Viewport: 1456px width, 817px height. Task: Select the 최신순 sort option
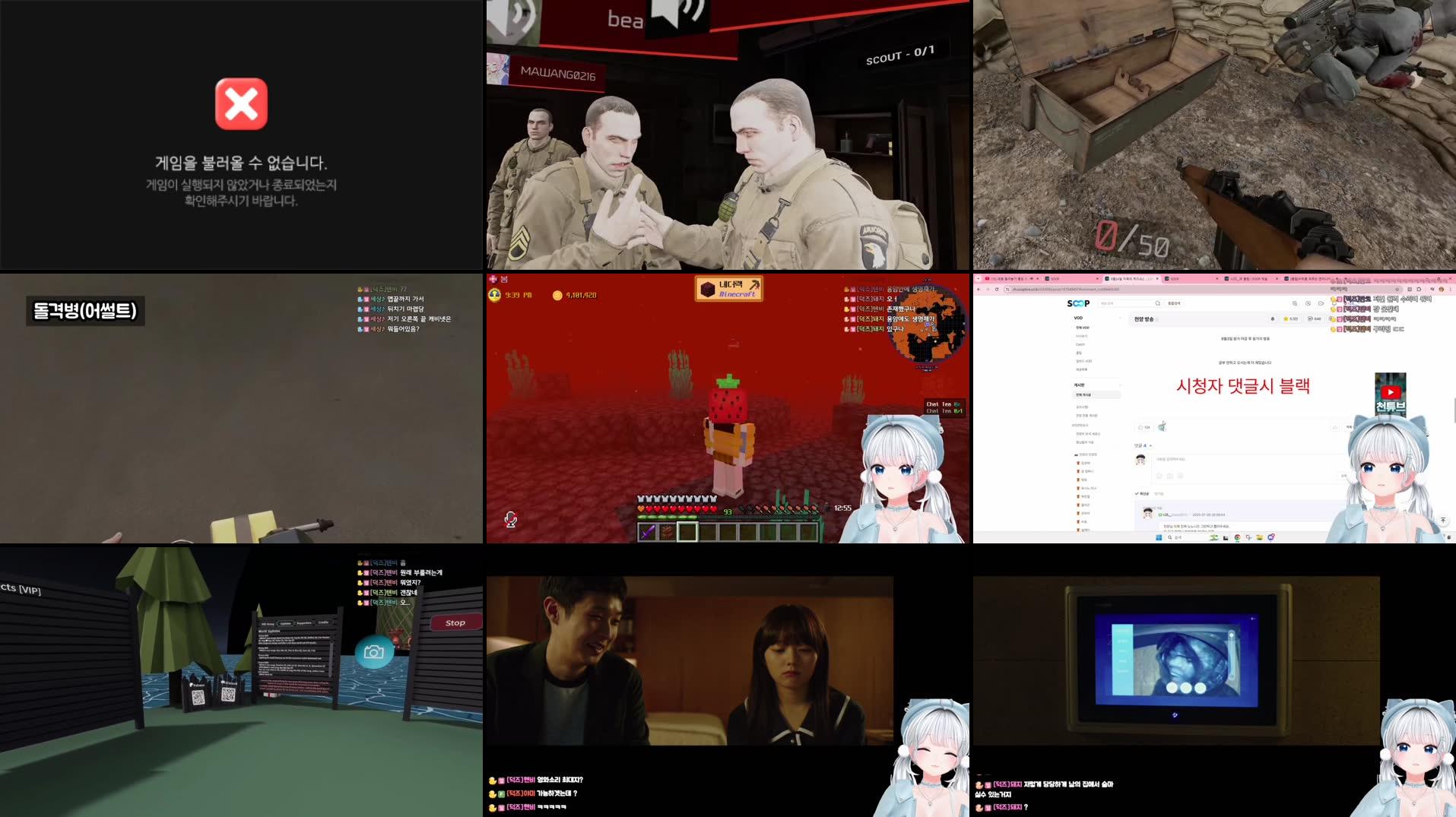pyautogui.click(x=1141, y=493)
